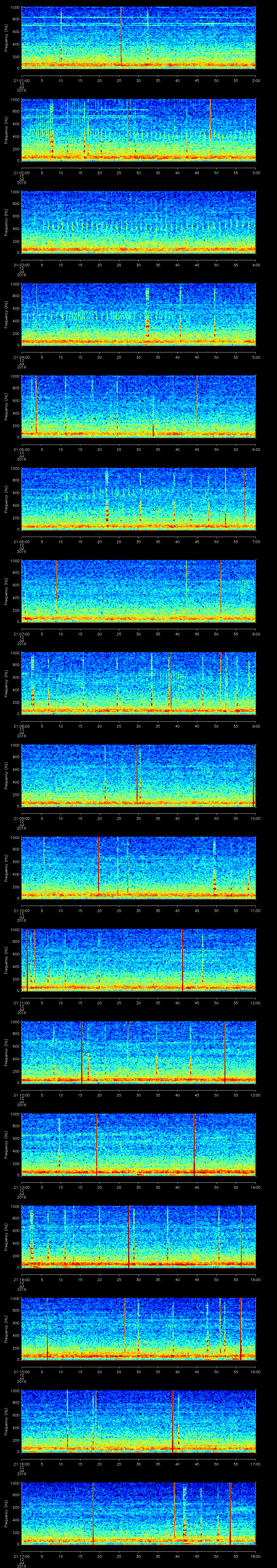
Task: Pick the spectrogram for minute 21:06:00
Action: click(138, 499)
